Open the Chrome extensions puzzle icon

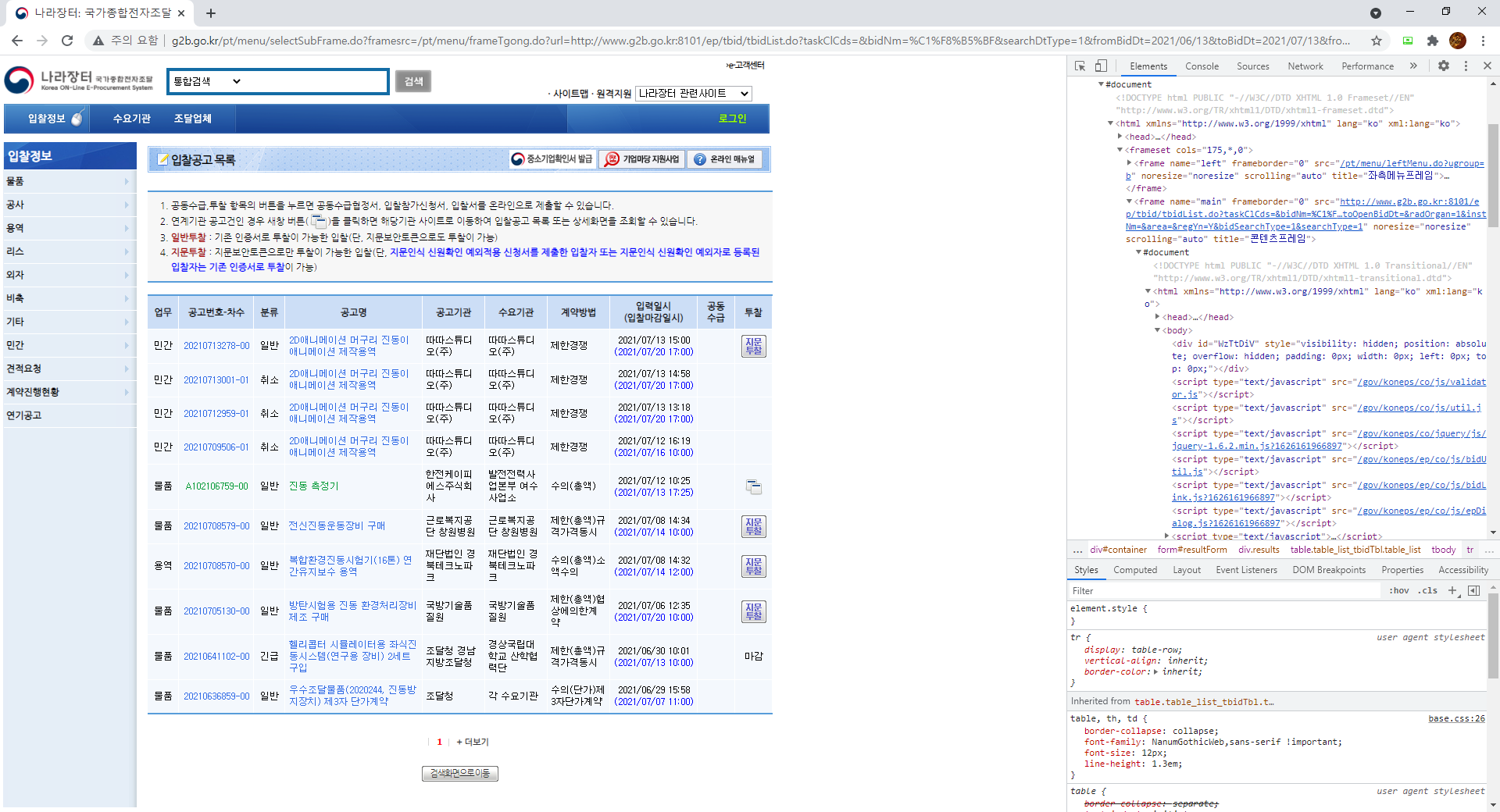1433,41
